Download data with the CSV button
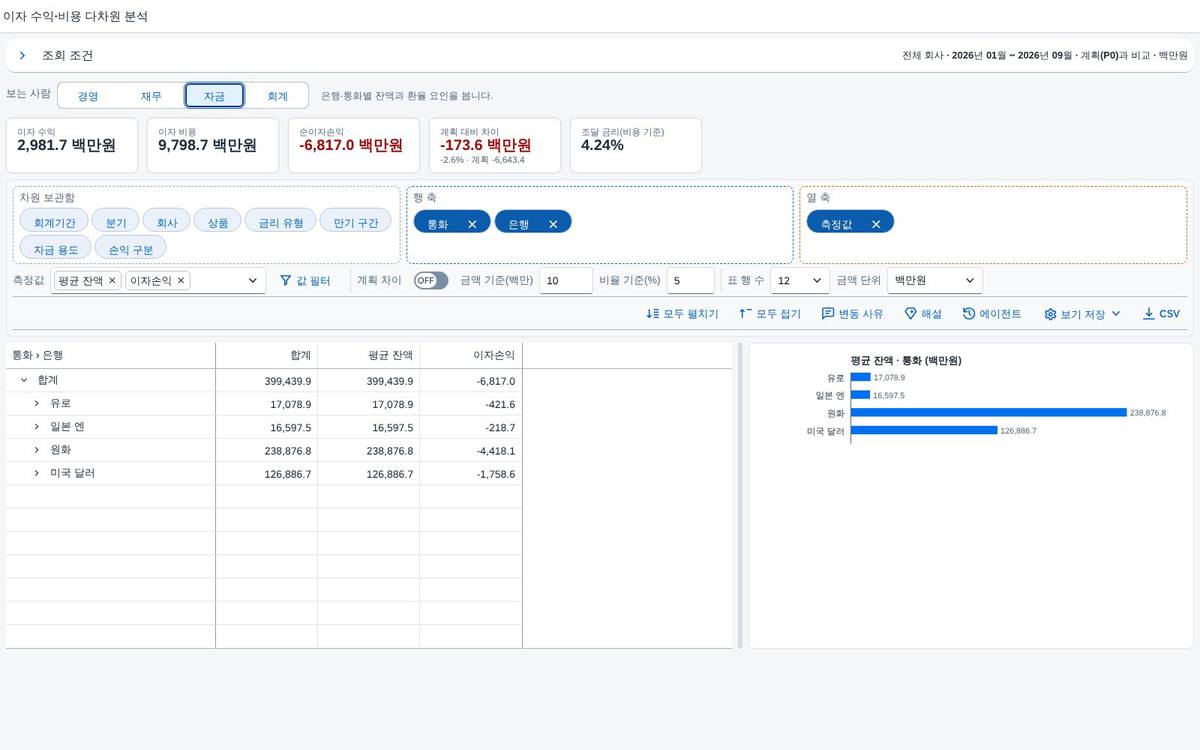The image size is (1200, 750). click(1161, 314)
